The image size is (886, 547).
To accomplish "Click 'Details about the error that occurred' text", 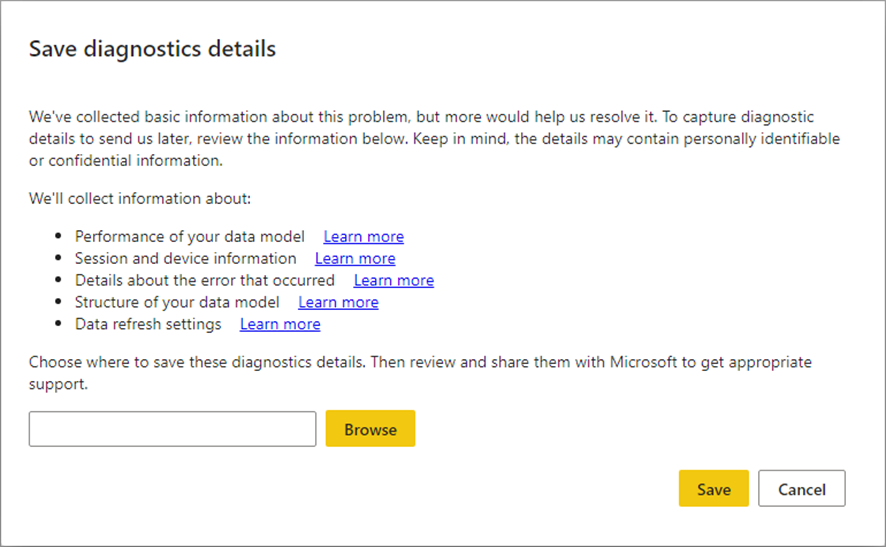I will coord(205,281).
